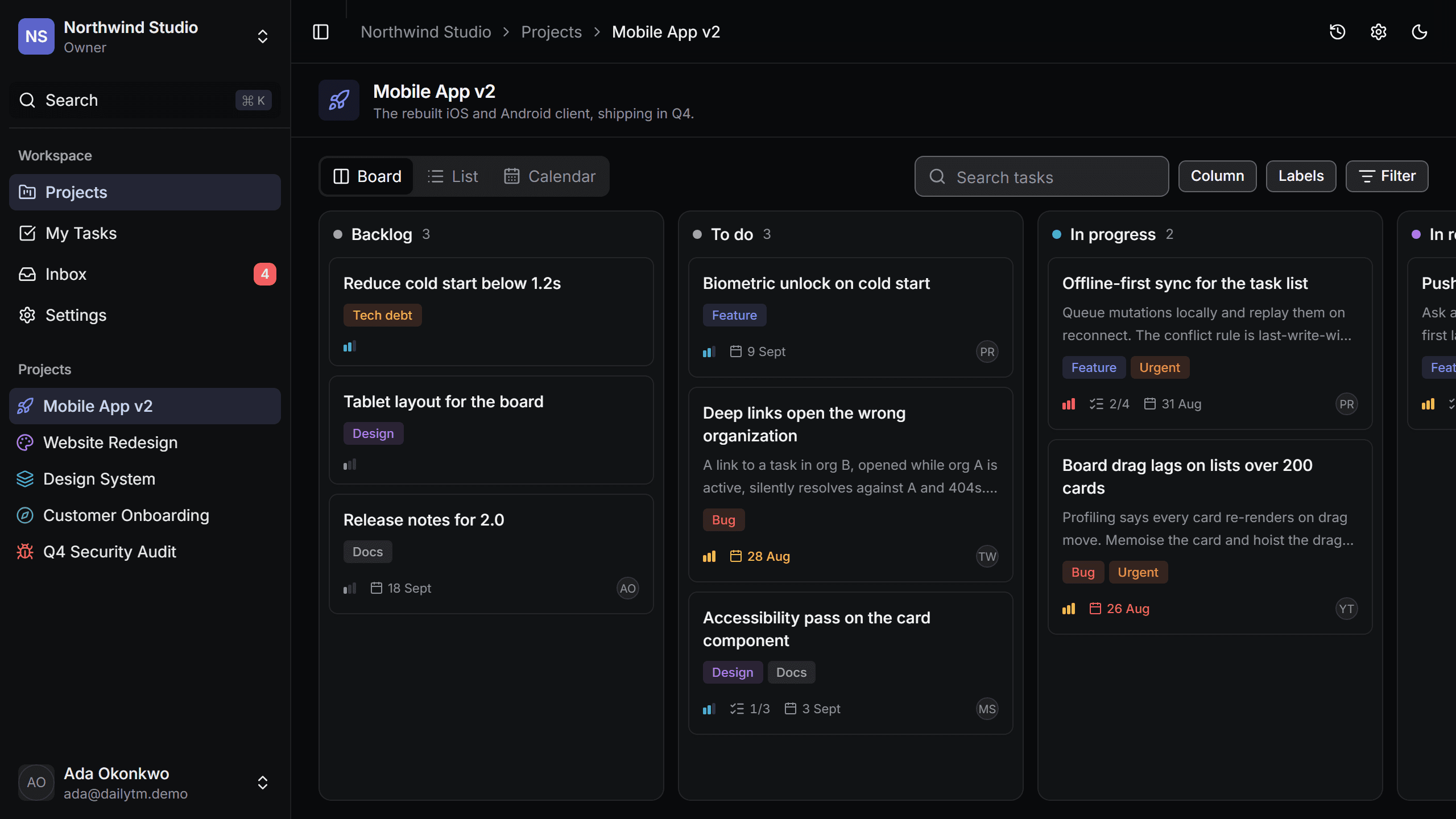Open the Q4 Security Audit project
The image size is (1456, 819).
tap(145, 552)
